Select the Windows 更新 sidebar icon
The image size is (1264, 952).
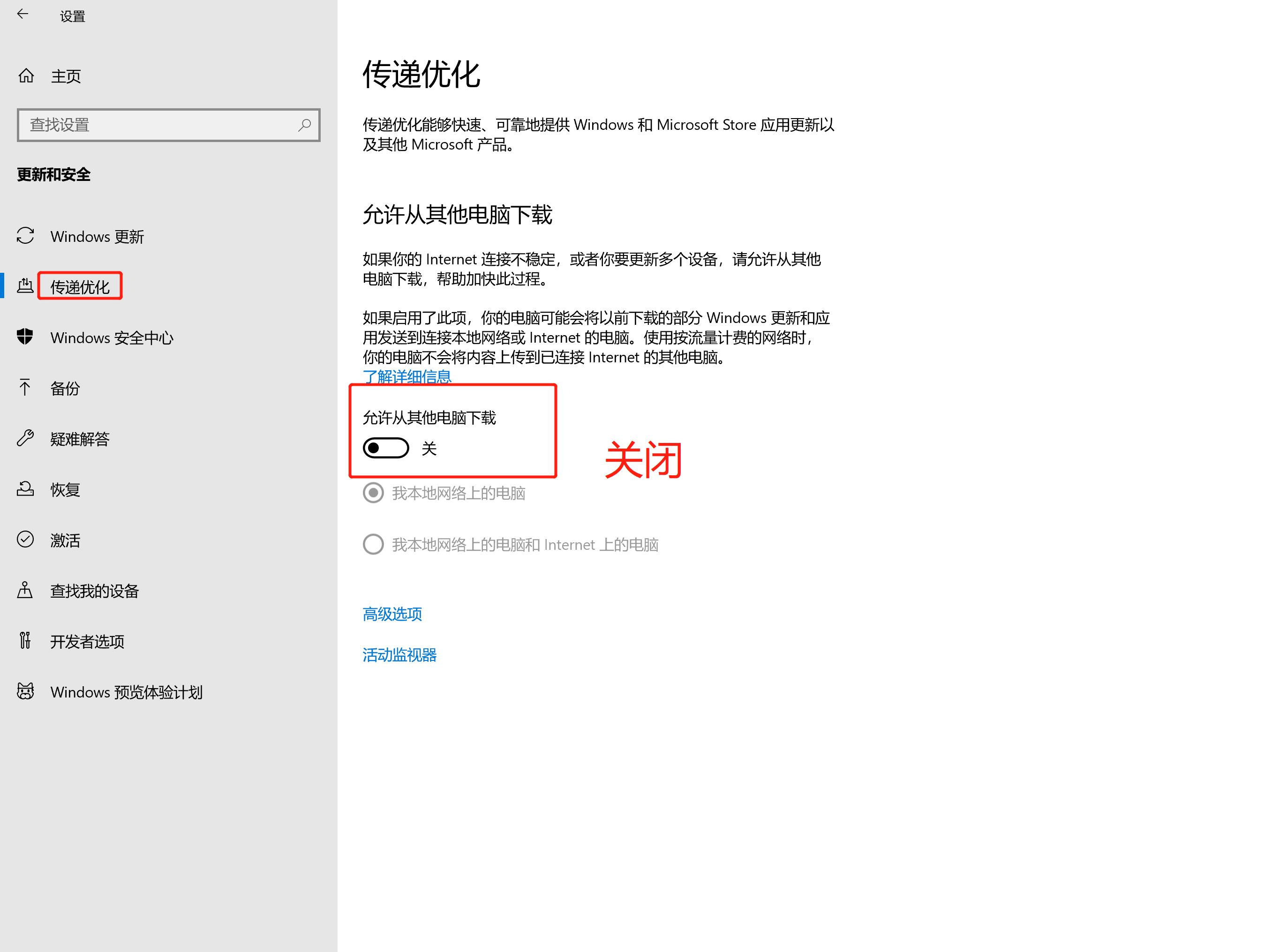pyautogui.click(x=25, y=237)
